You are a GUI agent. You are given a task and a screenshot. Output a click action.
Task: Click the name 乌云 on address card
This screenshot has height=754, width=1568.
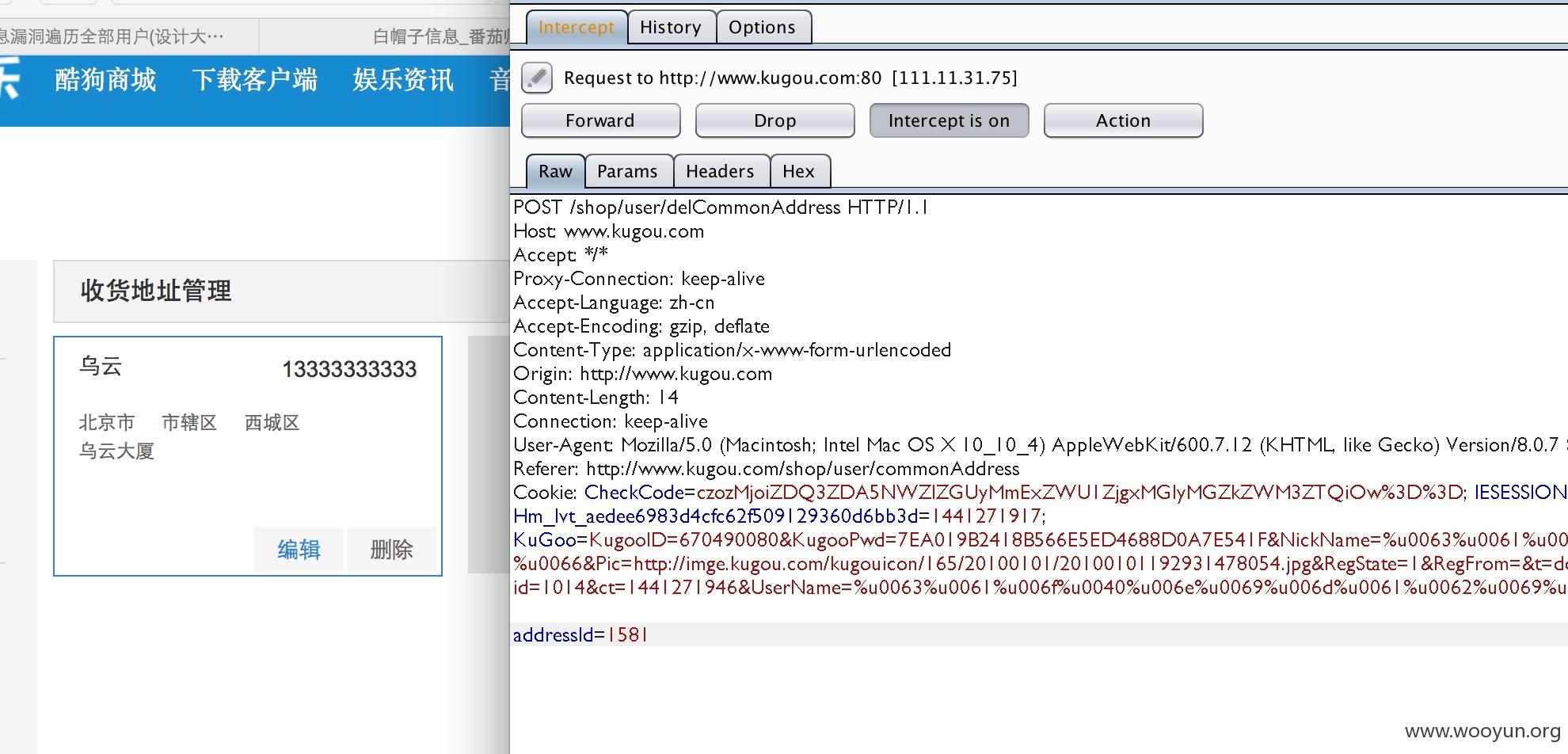(101, 366)
